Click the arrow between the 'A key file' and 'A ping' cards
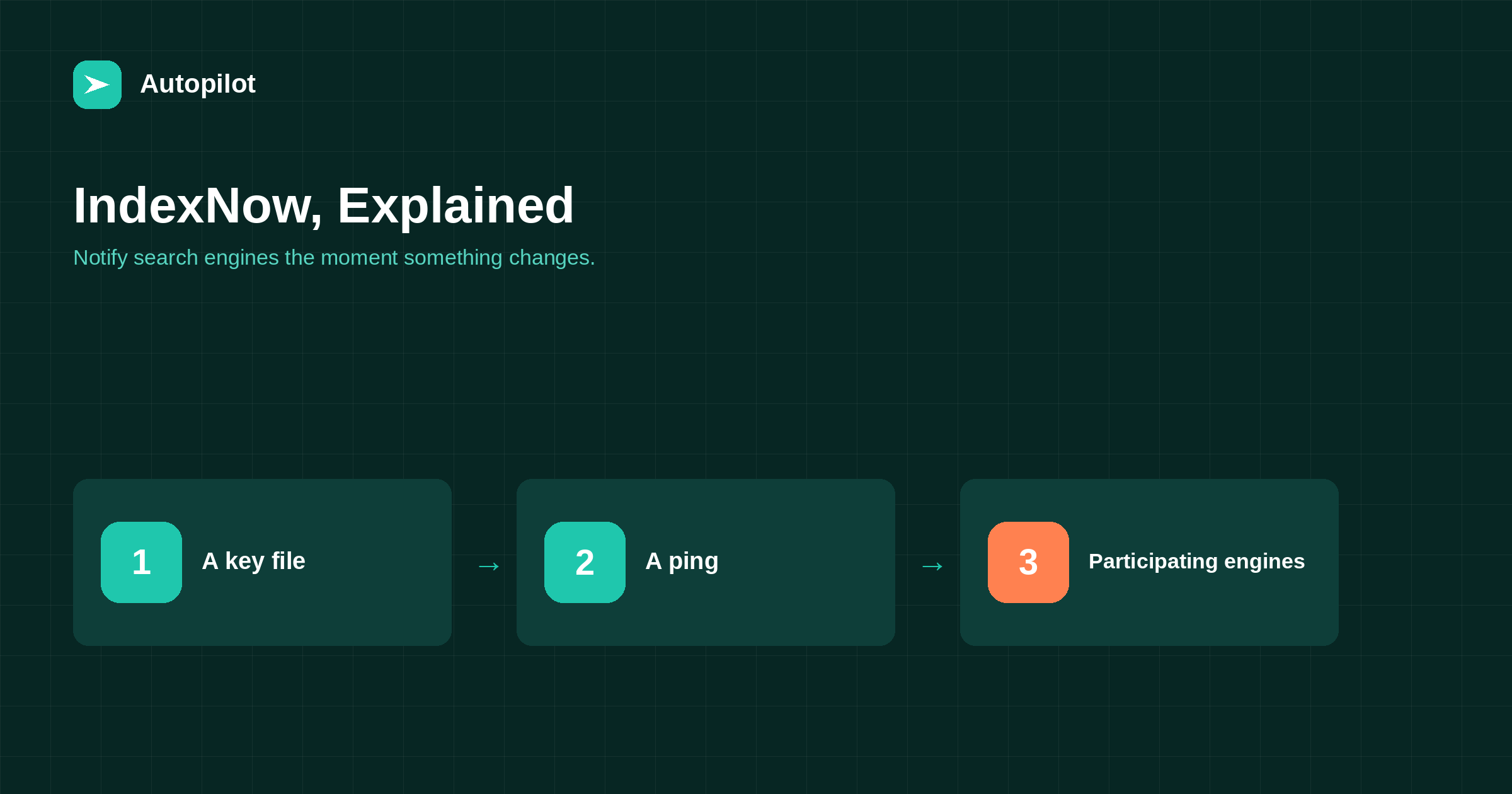1512x794 pixels. [x=489, y=566]
